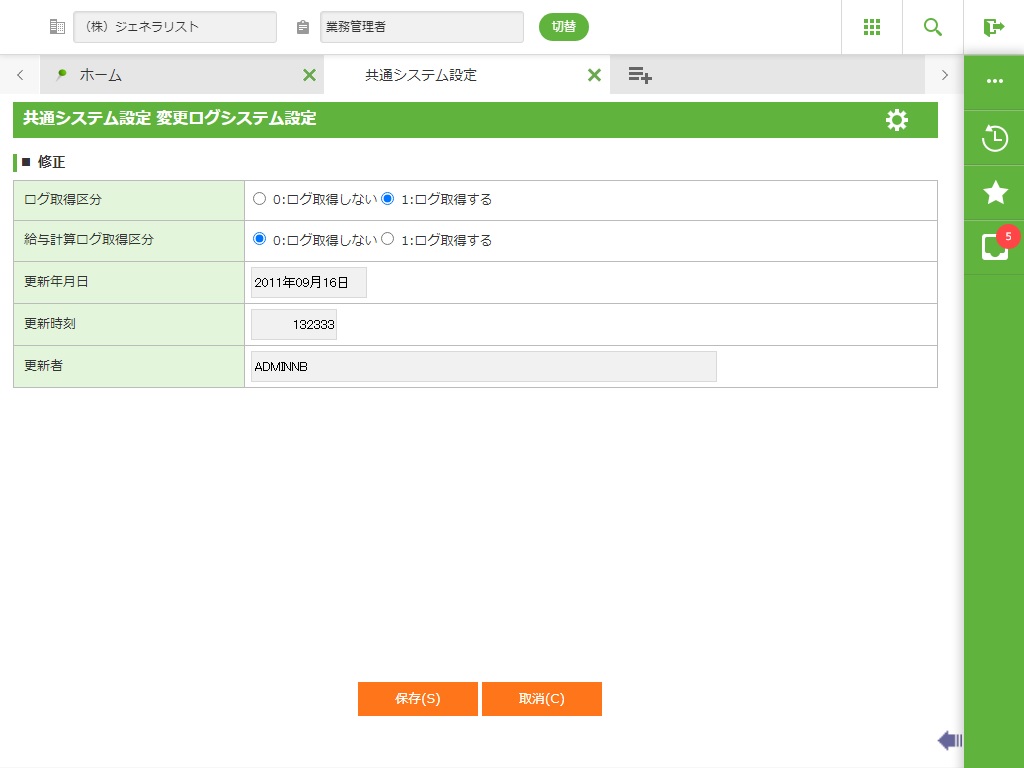Open the history clock icon in sidebar

(x=994, y=138)
